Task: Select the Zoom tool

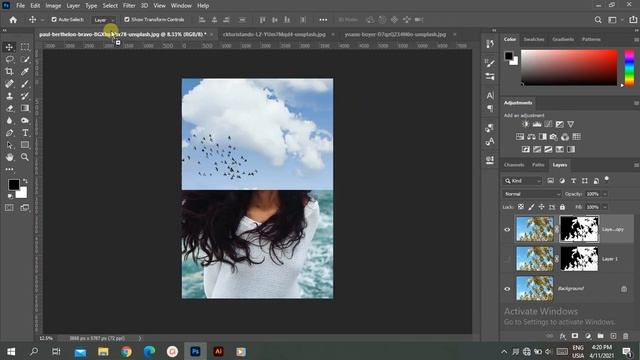Action: coord(25,157)
